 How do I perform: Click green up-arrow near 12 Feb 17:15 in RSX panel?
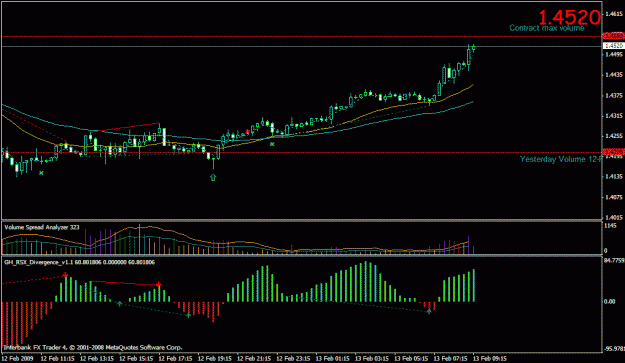point(189,315)
